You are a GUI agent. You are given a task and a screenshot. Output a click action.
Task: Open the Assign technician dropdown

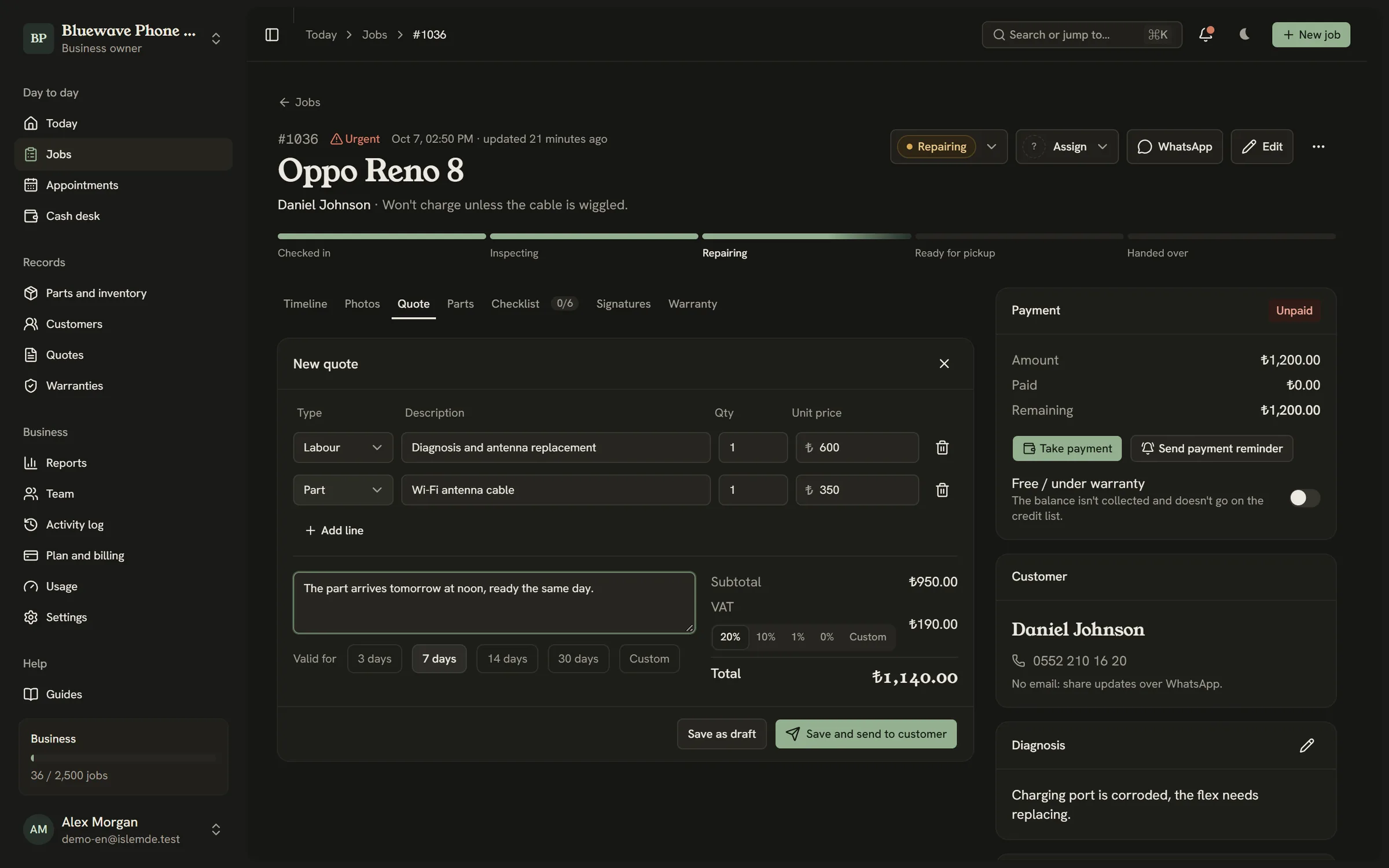click(x=1067, y=146)
